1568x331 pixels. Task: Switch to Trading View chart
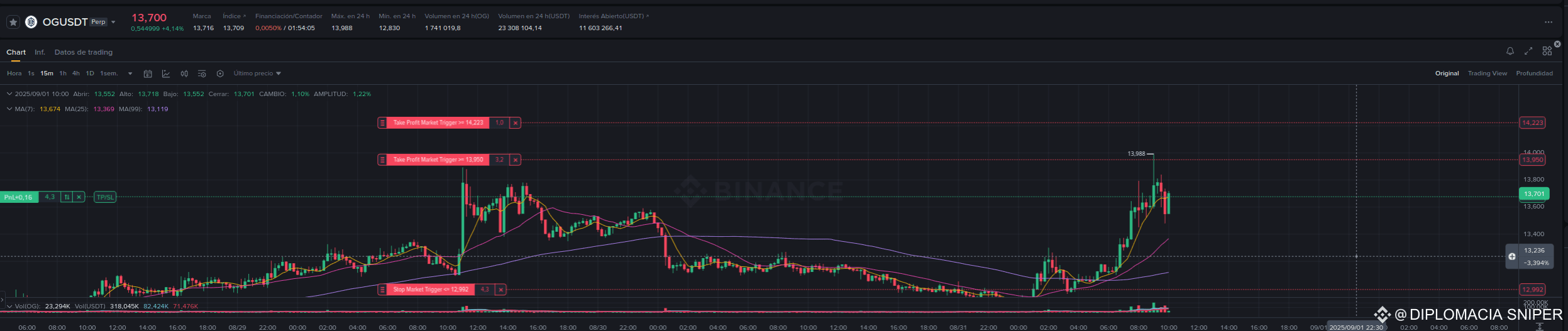(x=1488, y=73)
